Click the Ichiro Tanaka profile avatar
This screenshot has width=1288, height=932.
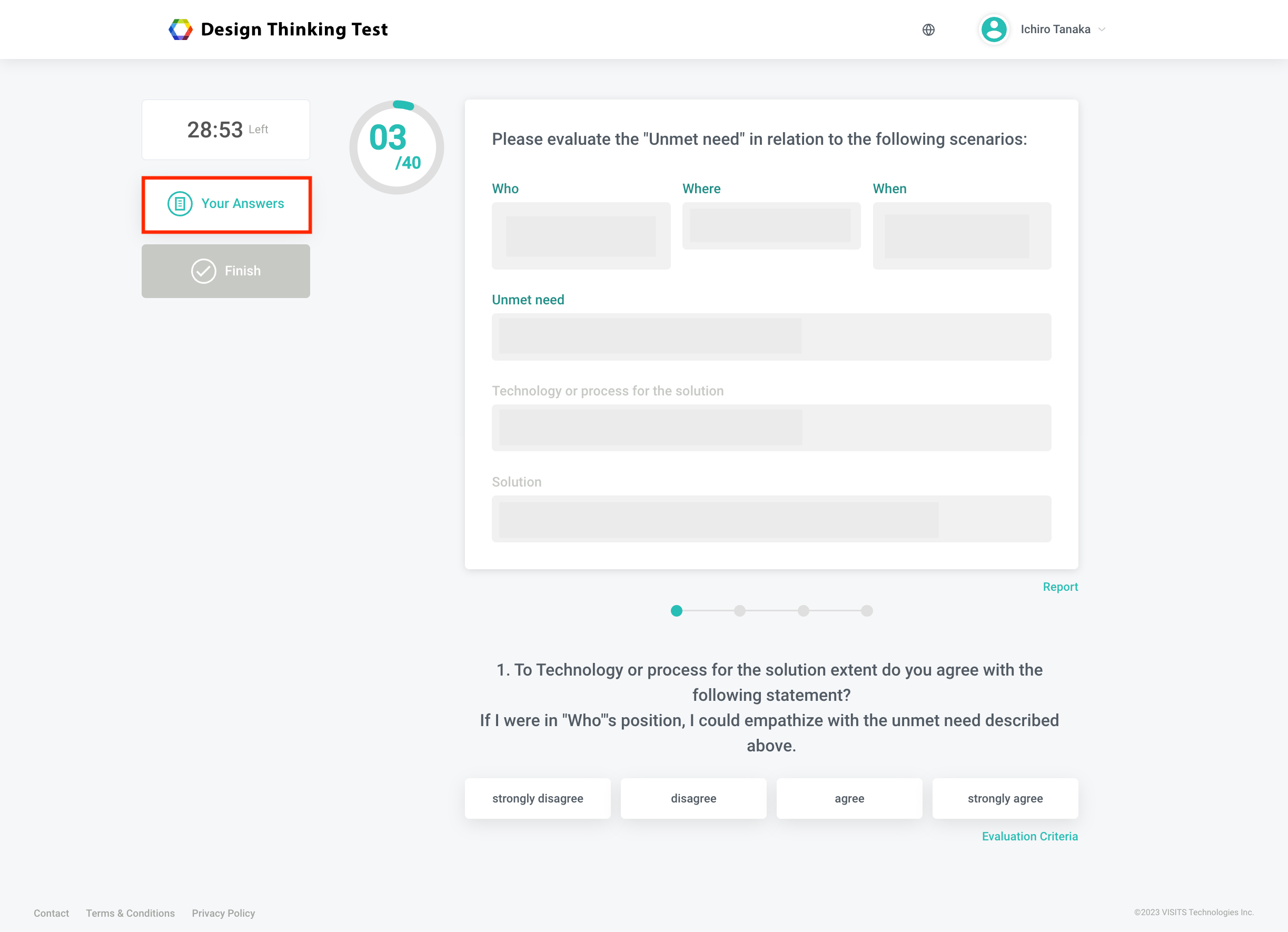(x=993, y=29)
